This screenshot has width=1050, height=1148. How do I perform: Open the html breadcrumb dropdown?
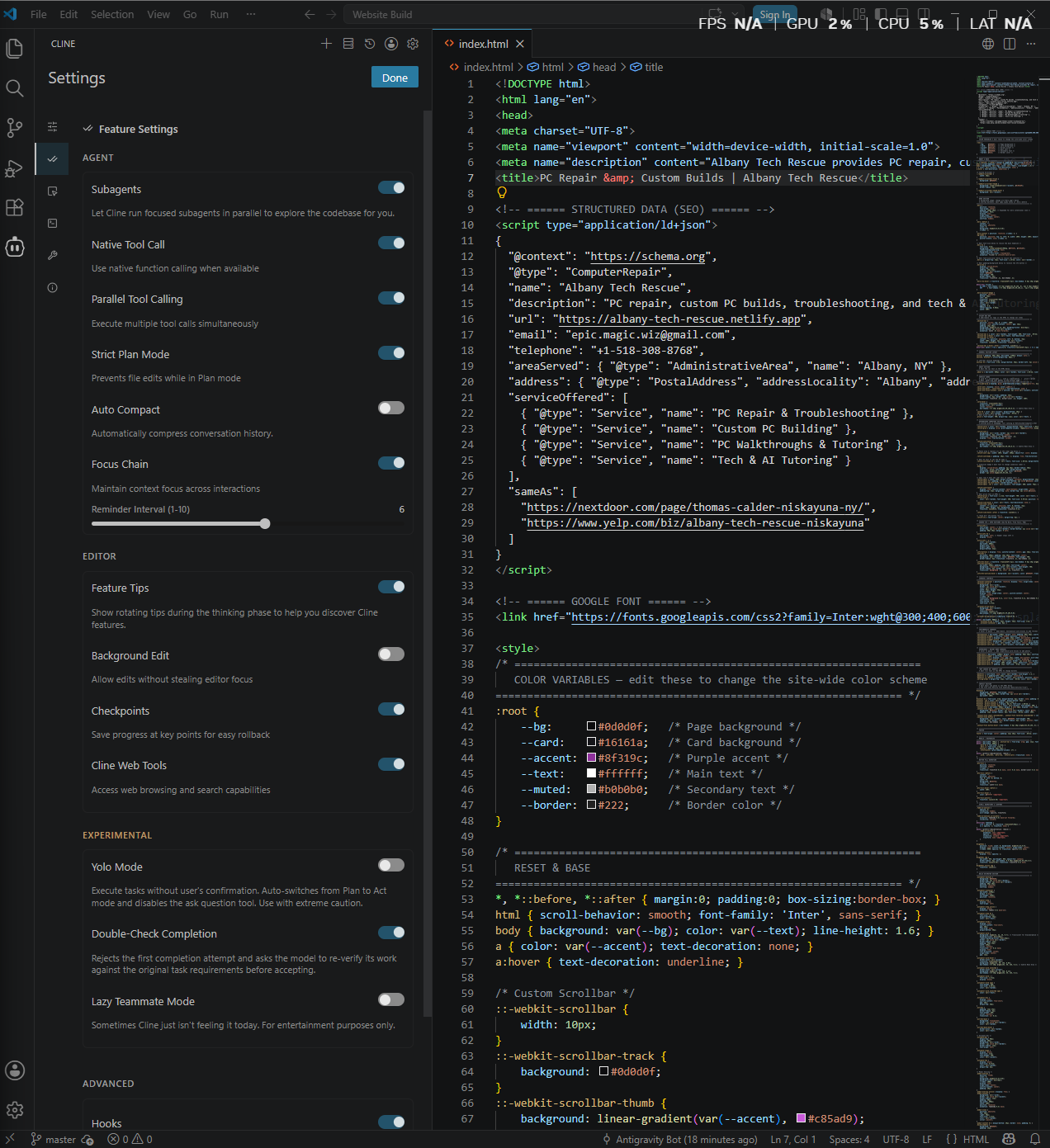click(x=546, y=67)
